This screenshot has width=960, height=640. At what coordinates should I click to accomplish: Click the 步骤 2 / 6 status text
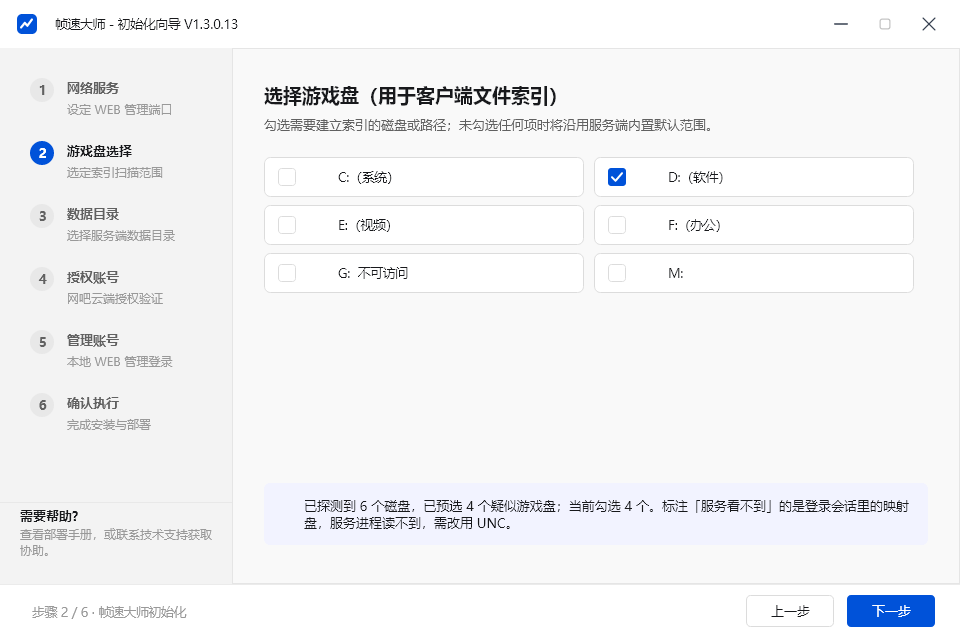pyautogui.click(x=109, y=612)
